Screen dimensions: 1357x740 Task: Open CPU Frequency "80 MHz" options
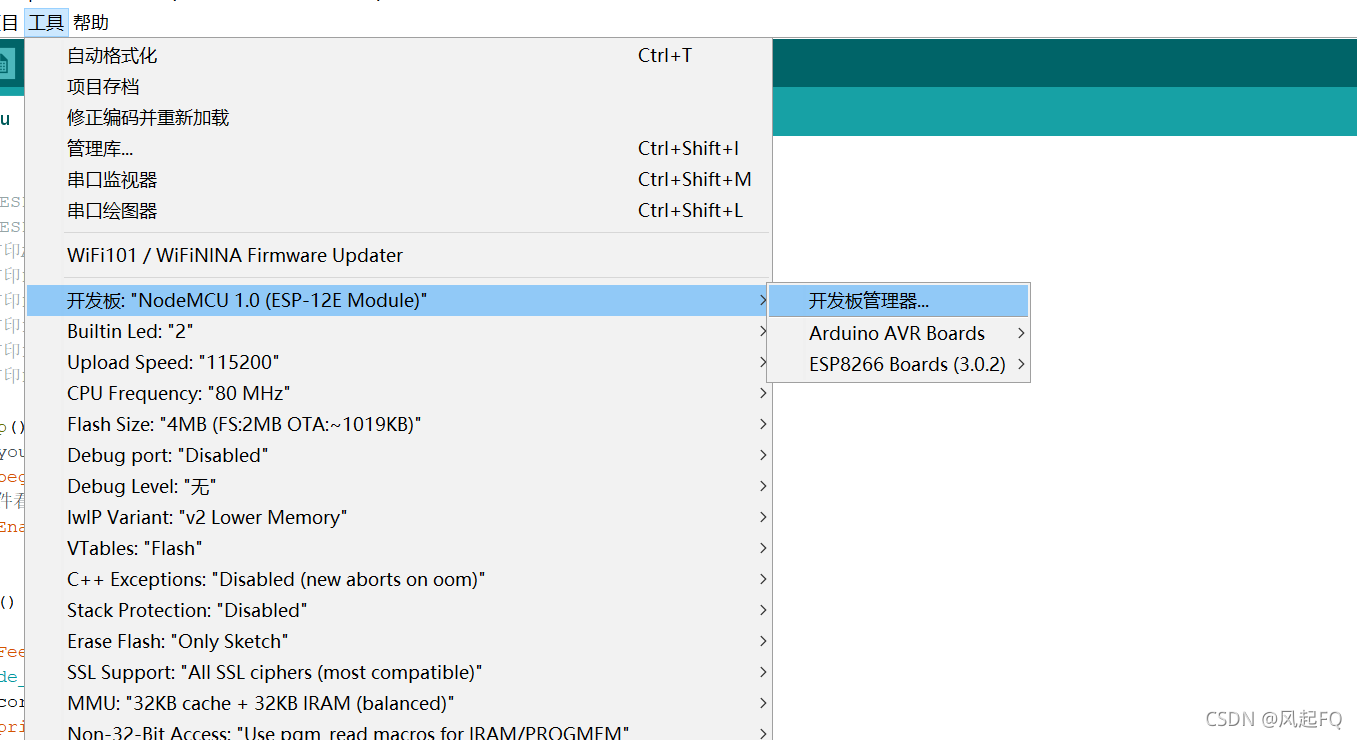tap(179, 393)
